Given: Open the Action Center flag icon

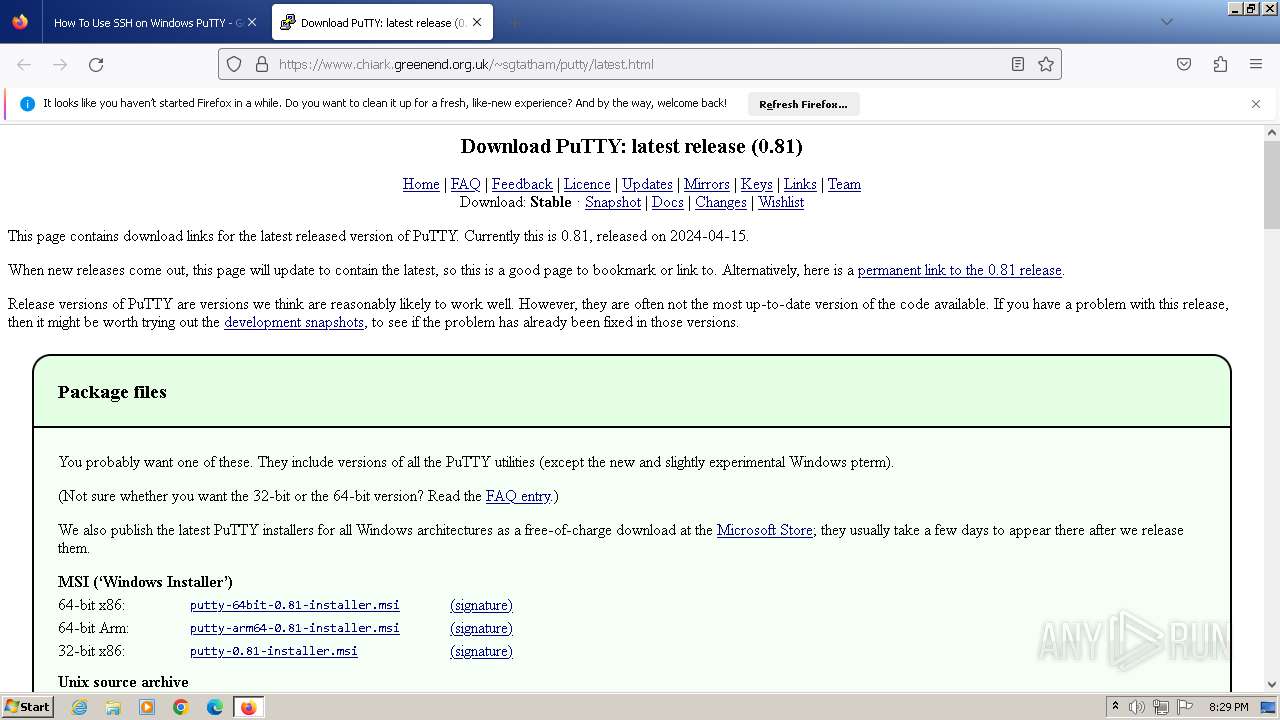Looking at the screenshot, I should coord(1185,707).
